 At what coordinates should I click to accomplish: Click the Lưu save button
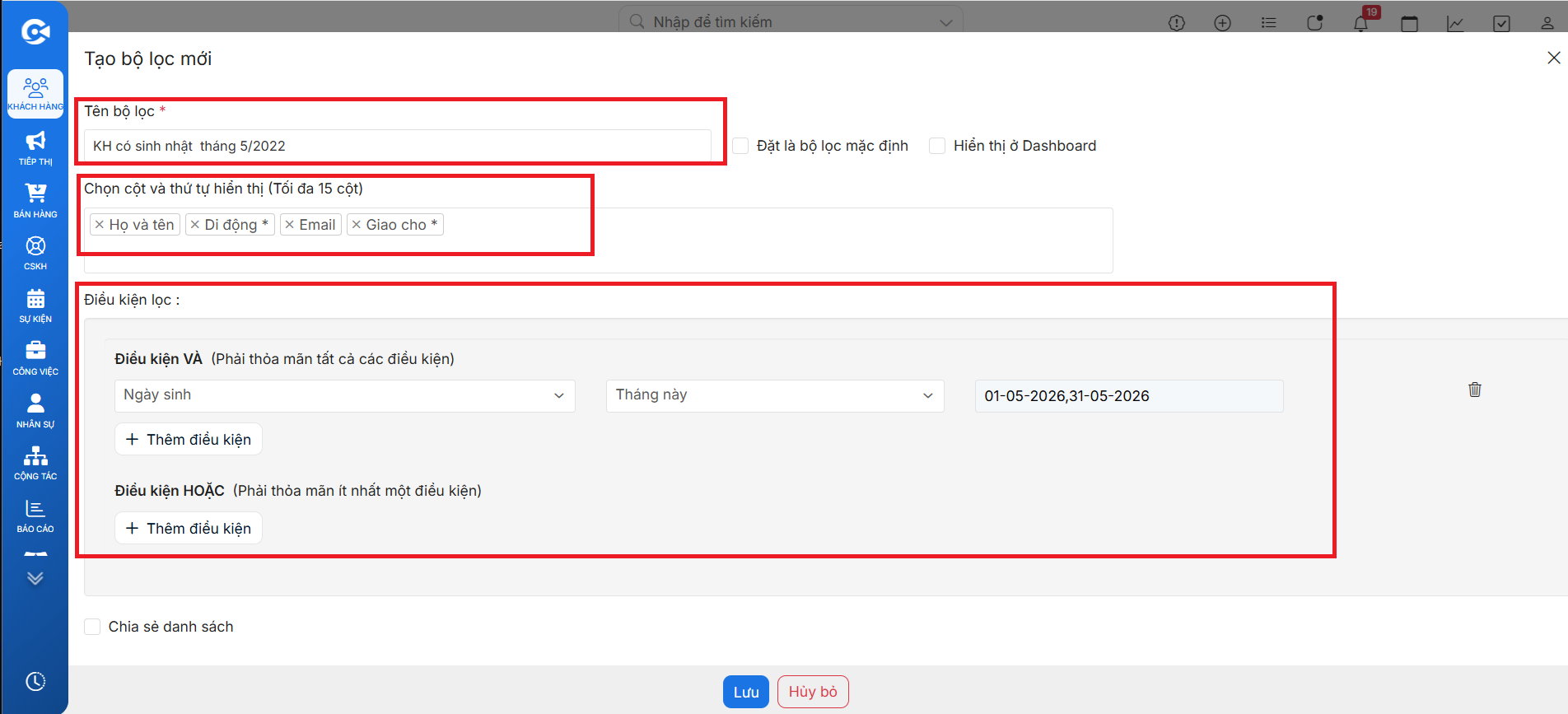[746, 692]
